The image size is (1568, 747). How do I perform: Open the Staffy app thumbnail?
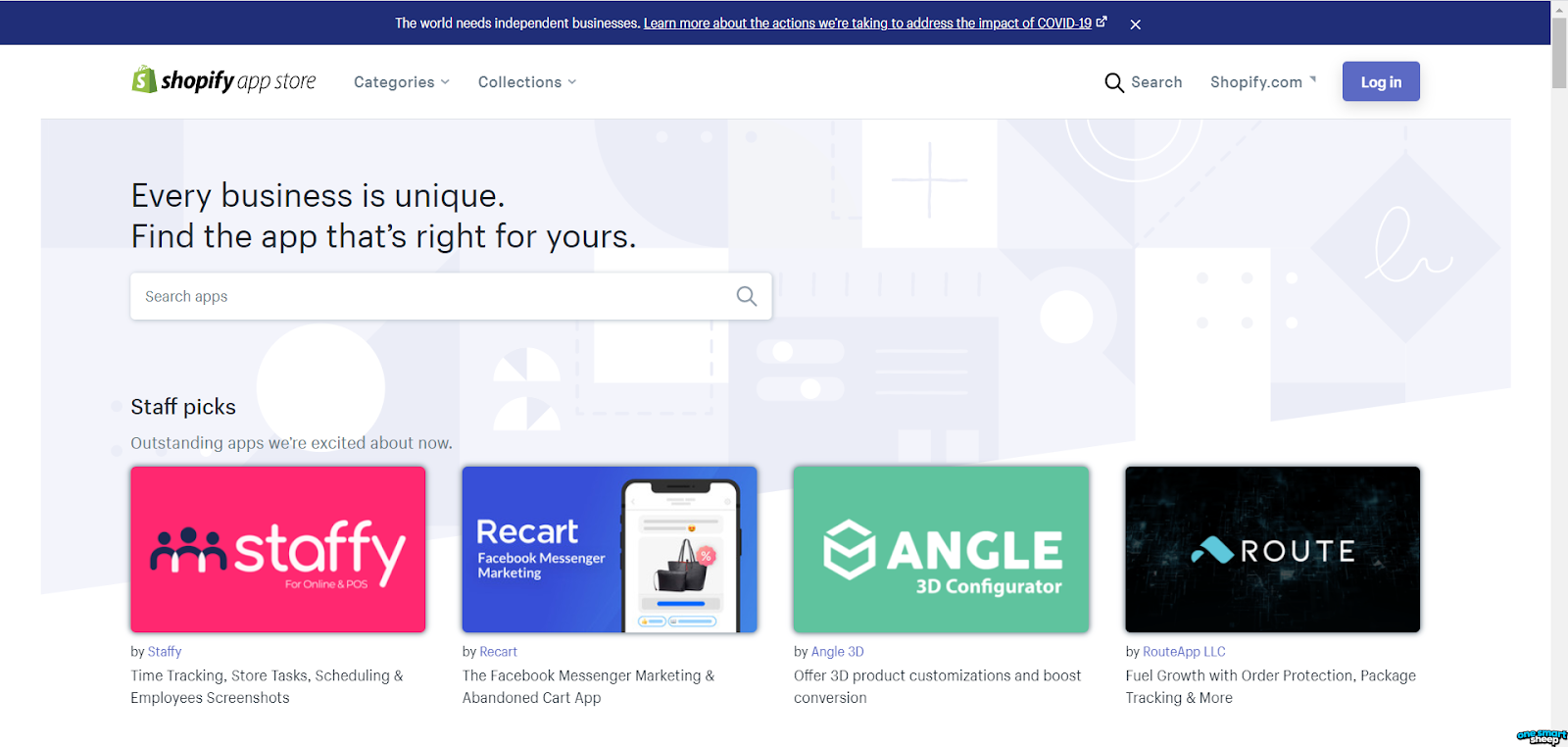pos(278,549)
